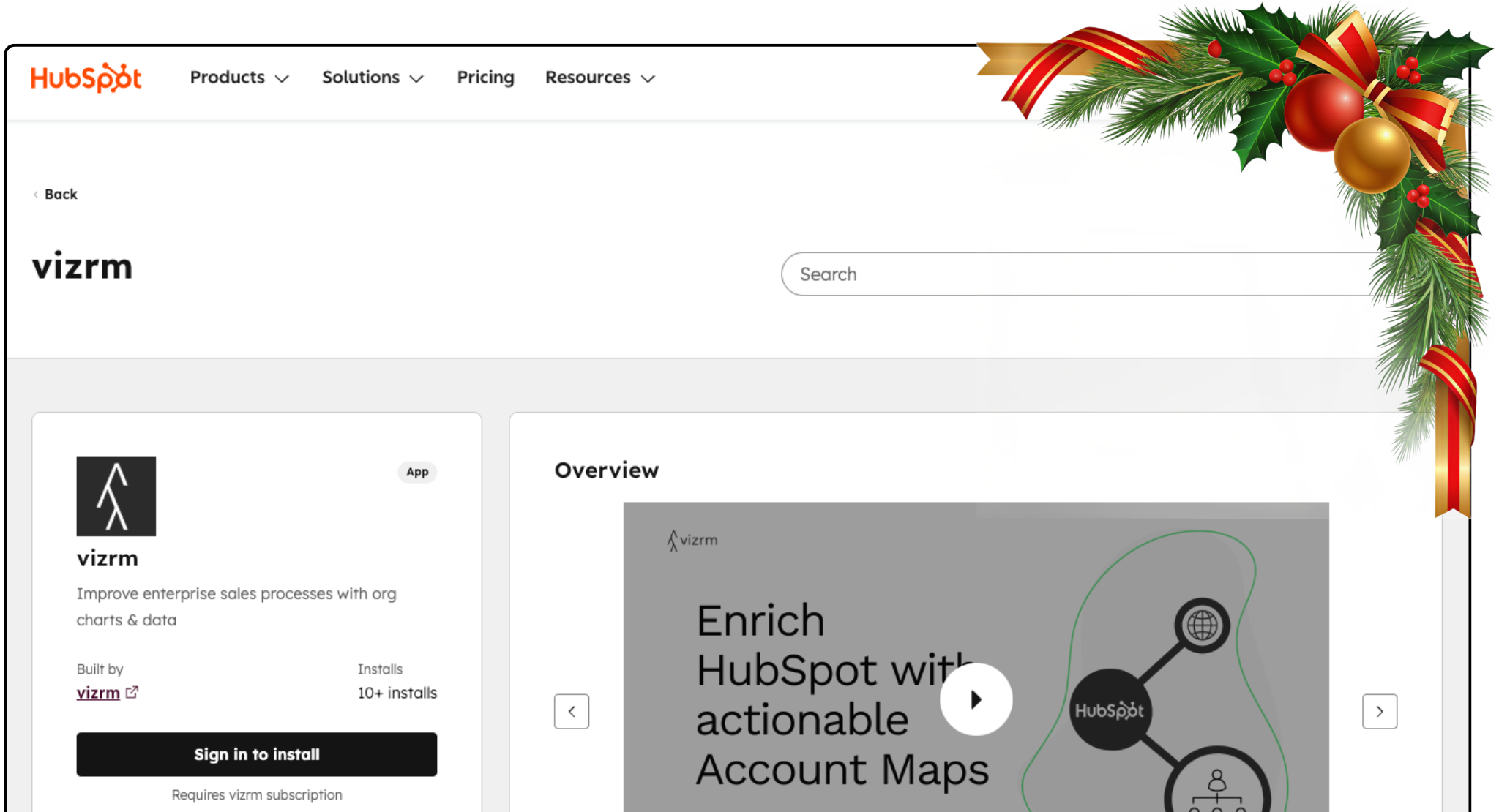Click the HubSpot circle in diagram
The width and height of the screenshot is (1499, 812).
1110,710
